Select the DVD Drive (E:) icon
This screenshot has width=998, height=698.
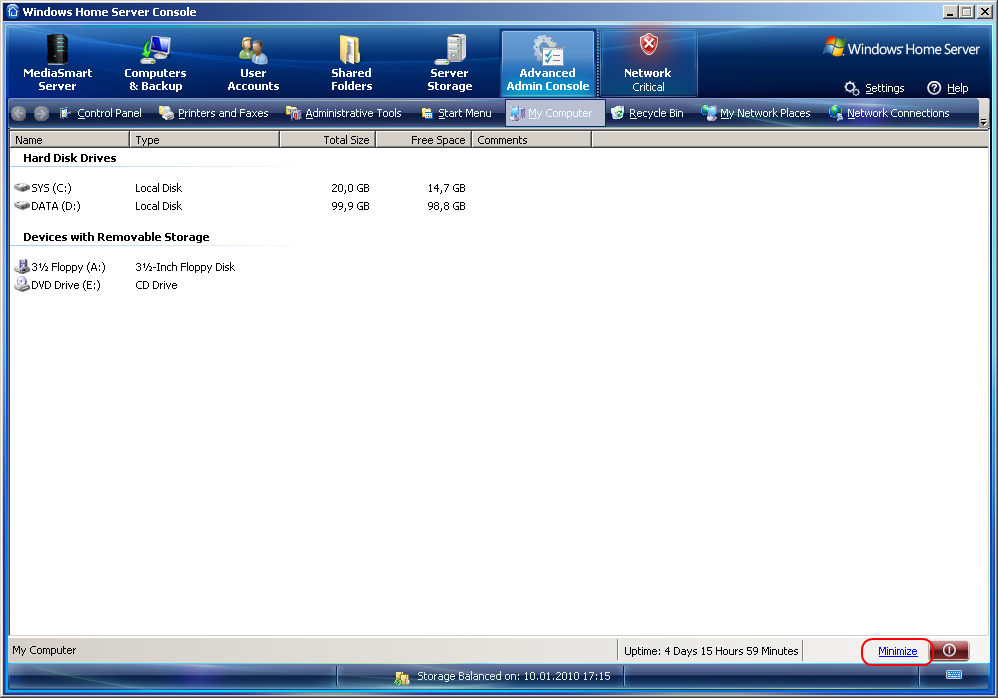click(22, 284)
